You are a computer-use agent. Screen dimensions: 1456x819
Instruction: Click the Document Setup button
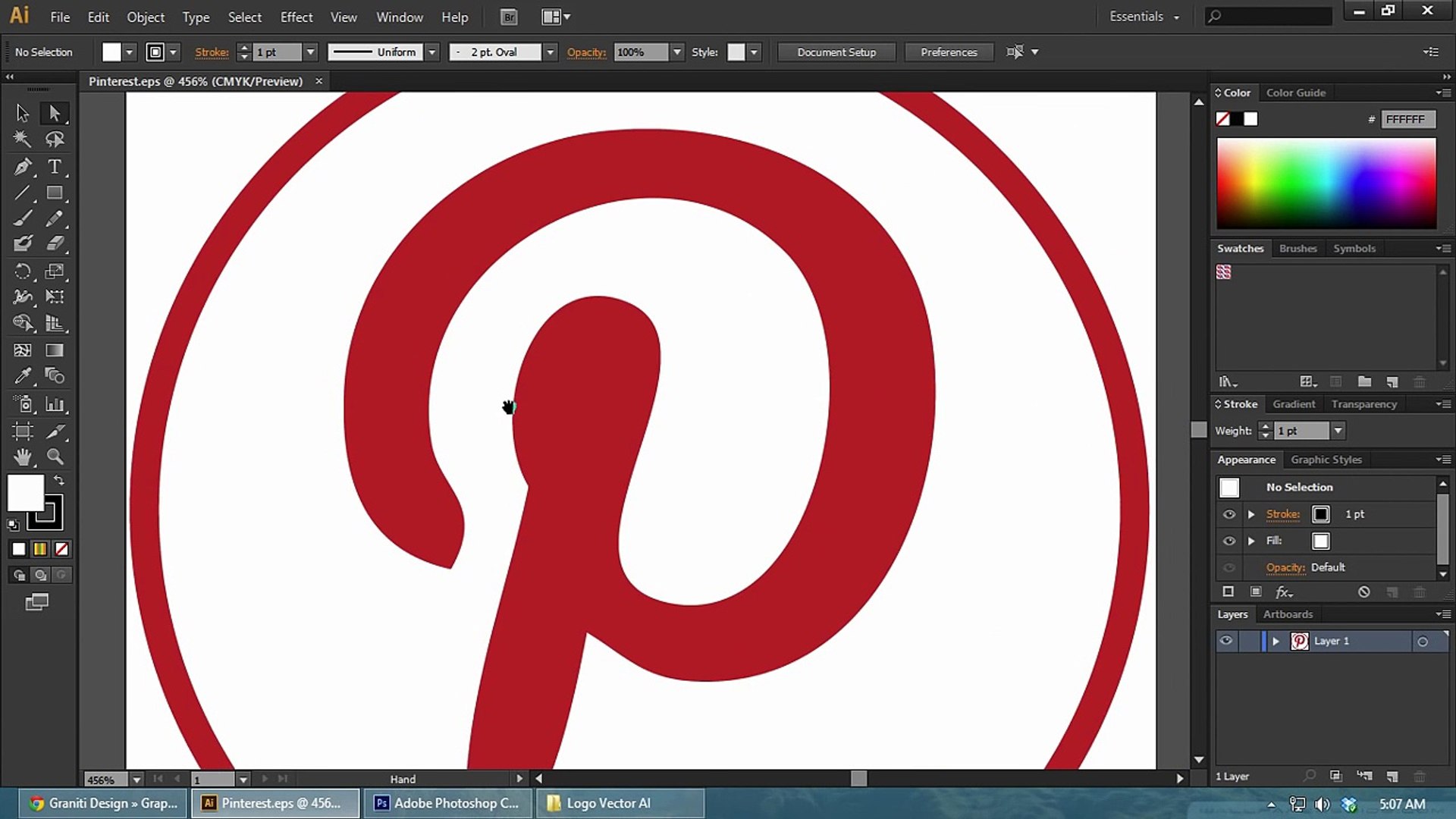[836, 52]
